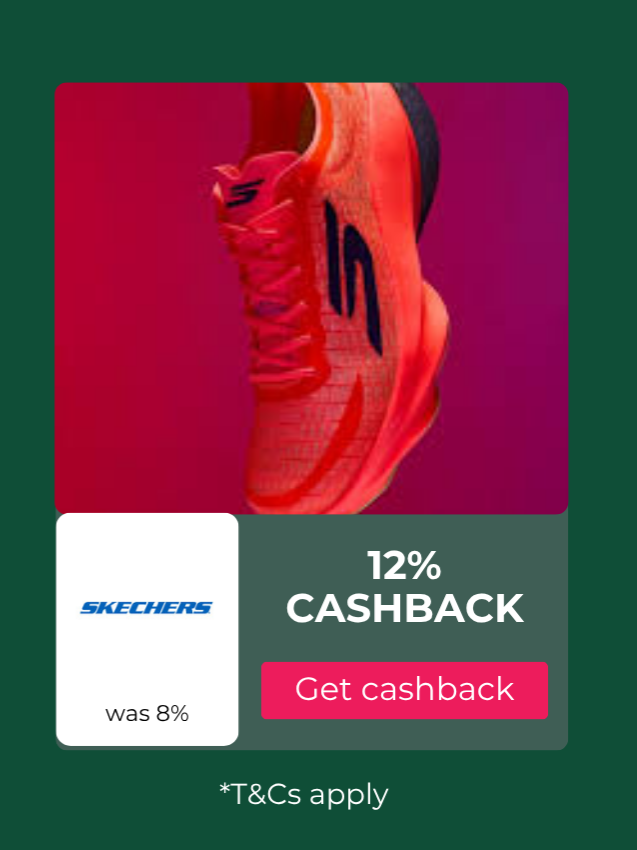Select the large S logo on shoe side
This screenshot has width=637, height=850.
point(353,277)
